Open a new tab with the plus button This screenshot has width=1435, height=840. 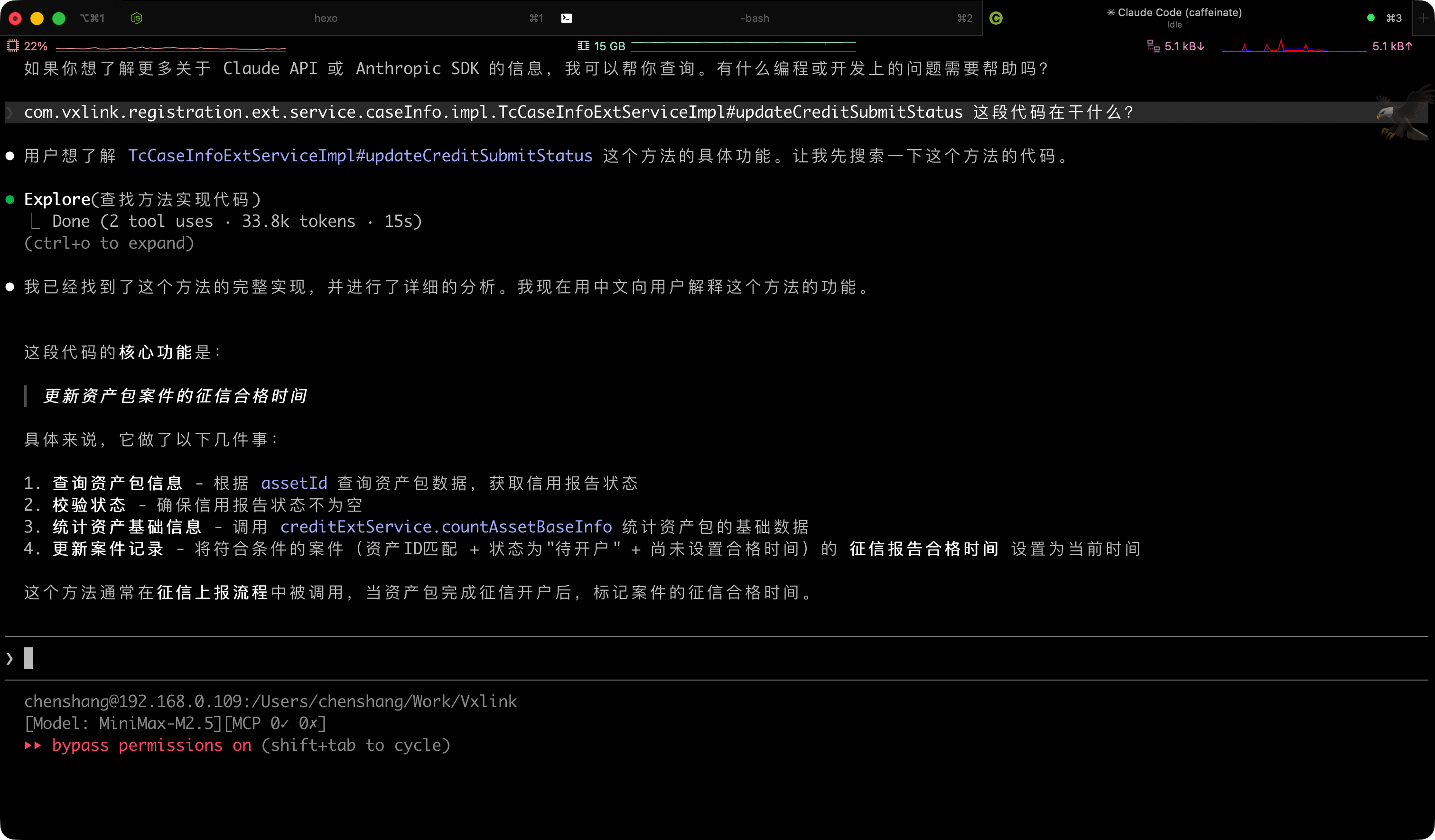pos(1424,18)
